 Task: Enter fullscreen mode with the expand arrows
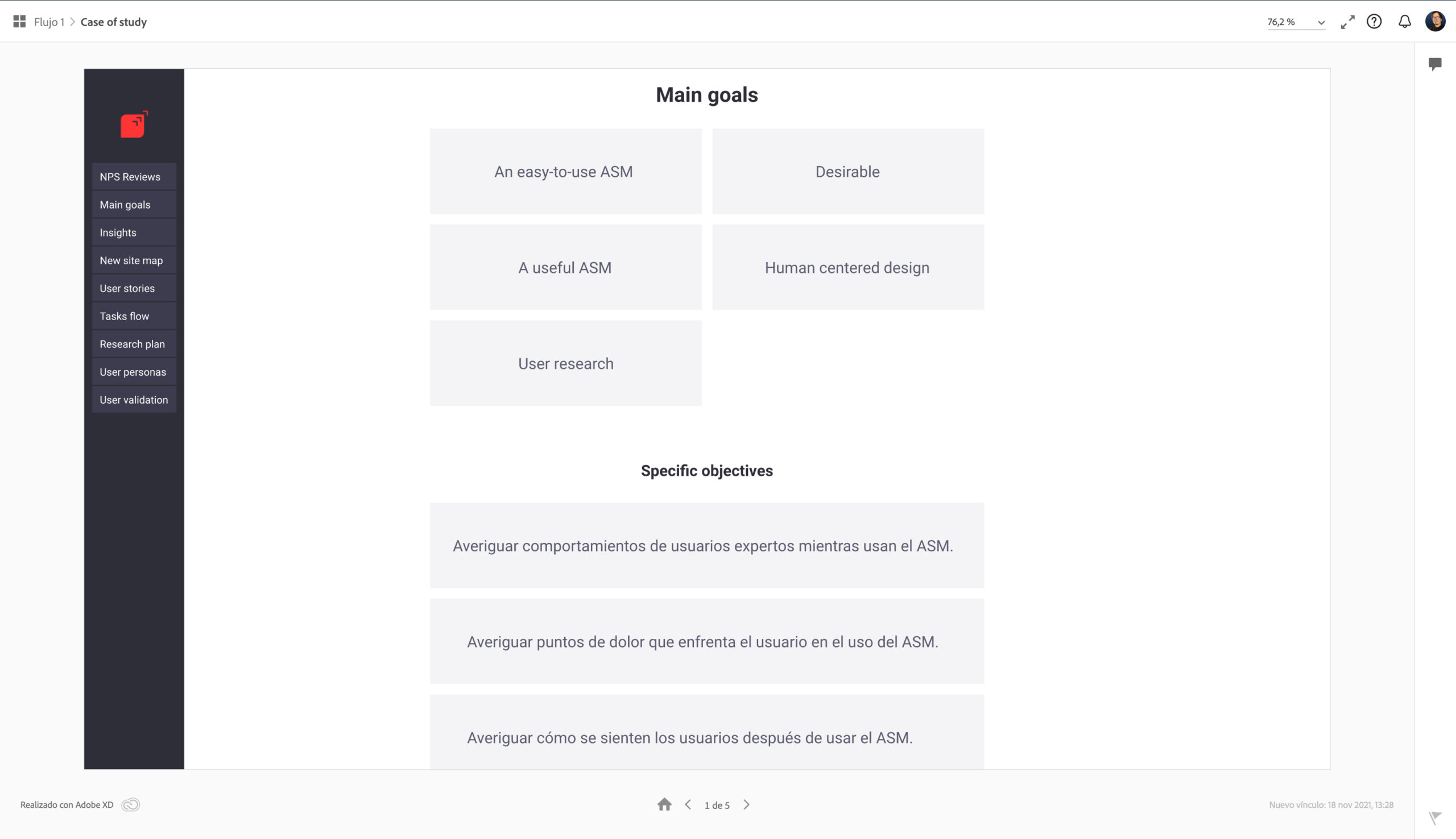pyautogui.click(x=1347, y=22)
